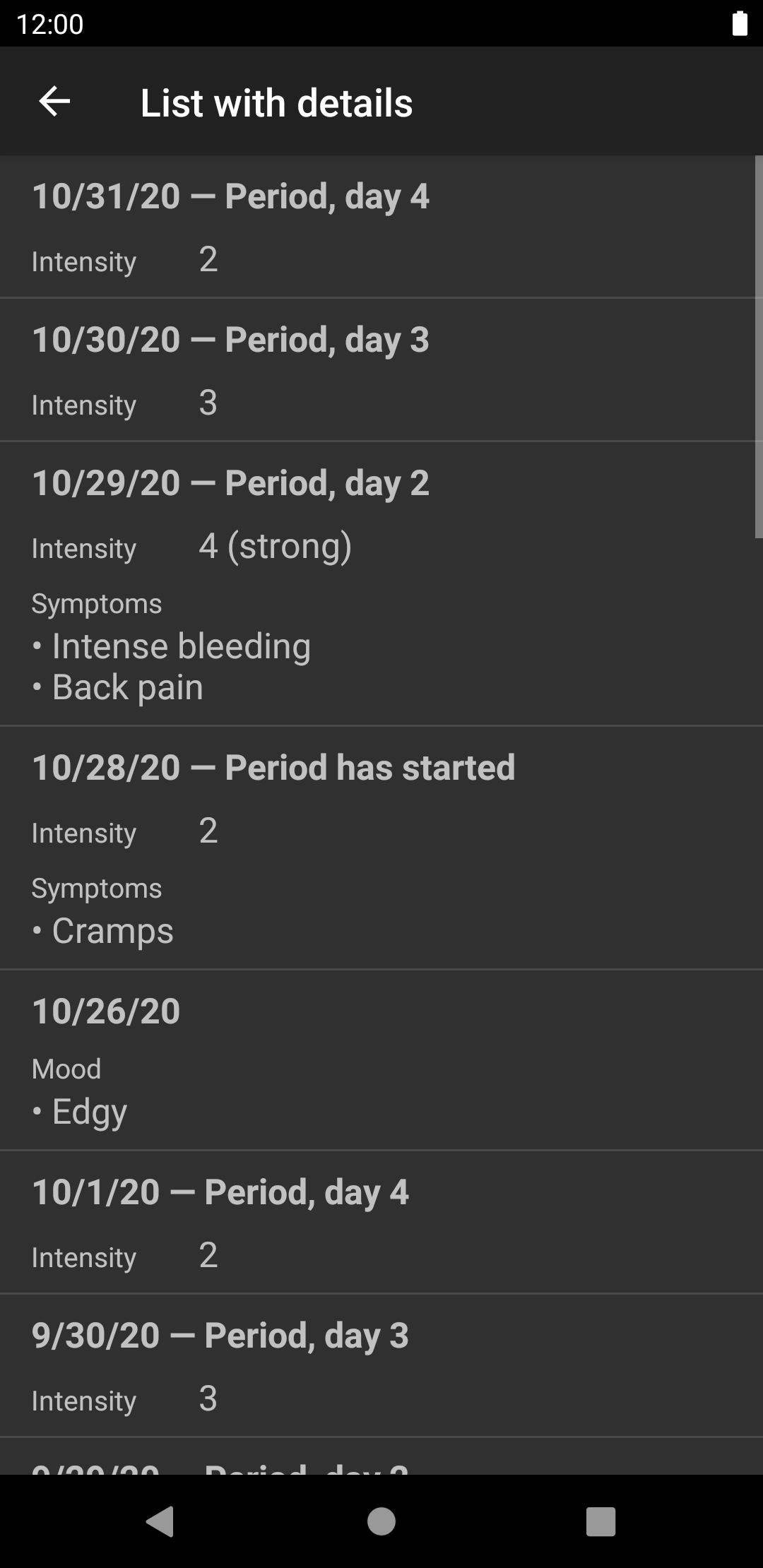Tap the 12:00 clock in status bar
Screen dimensions: 763x1568
49,24
